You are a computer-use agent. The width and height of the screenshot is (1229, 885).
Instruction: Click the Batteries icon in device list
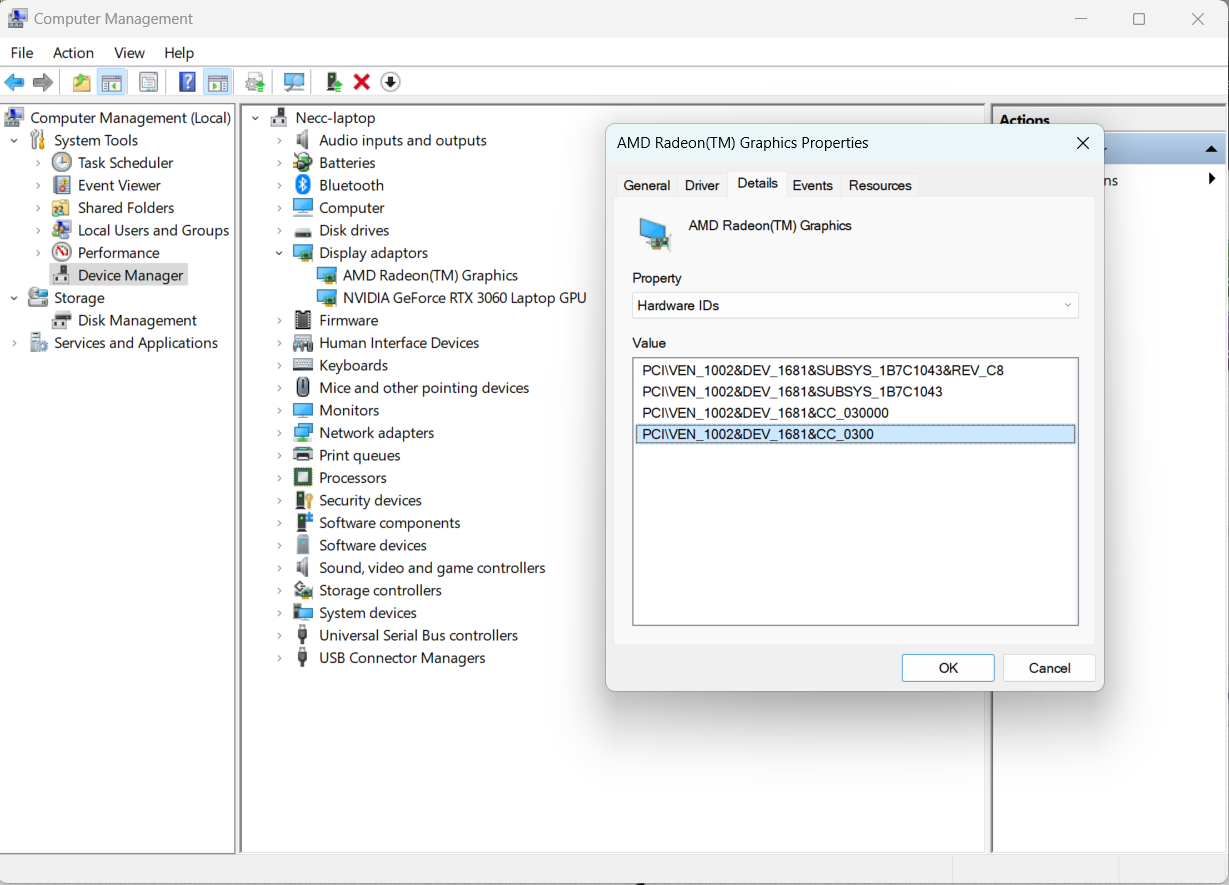pyautogui.click(x=303, y=162)
